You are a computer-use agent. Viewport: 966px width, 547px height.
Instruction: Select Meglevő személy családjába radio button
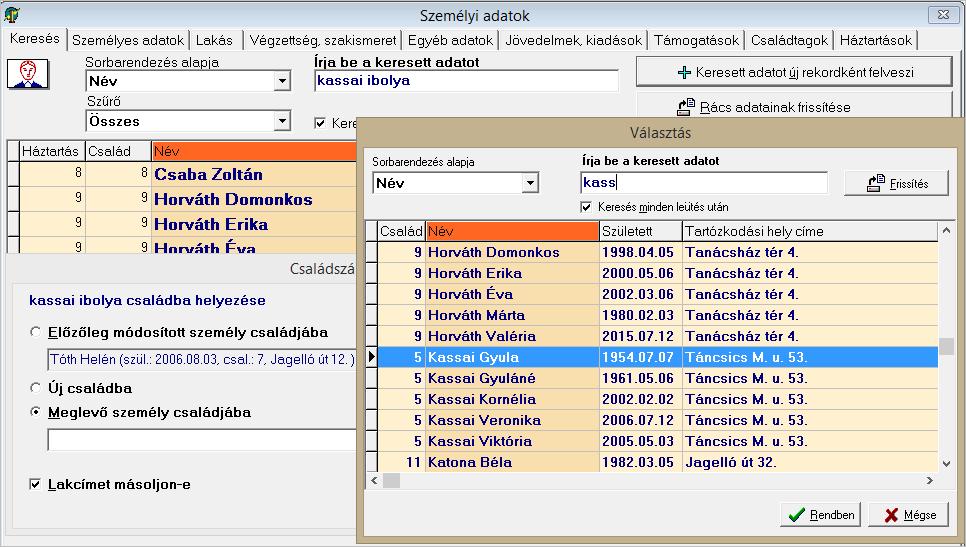tap(36, 412)
